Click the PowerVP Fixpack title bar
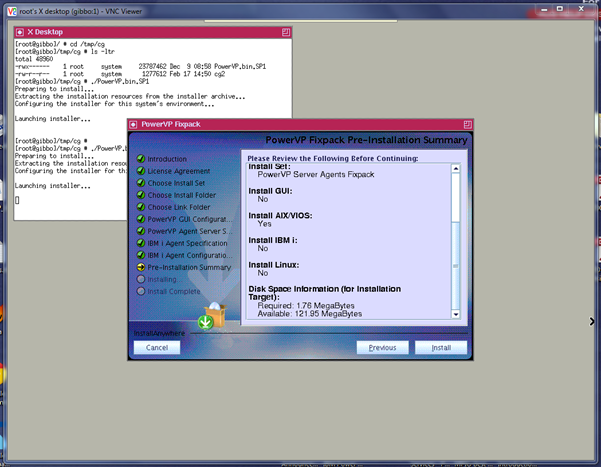601x467 pixels. (x=300, y=124)
